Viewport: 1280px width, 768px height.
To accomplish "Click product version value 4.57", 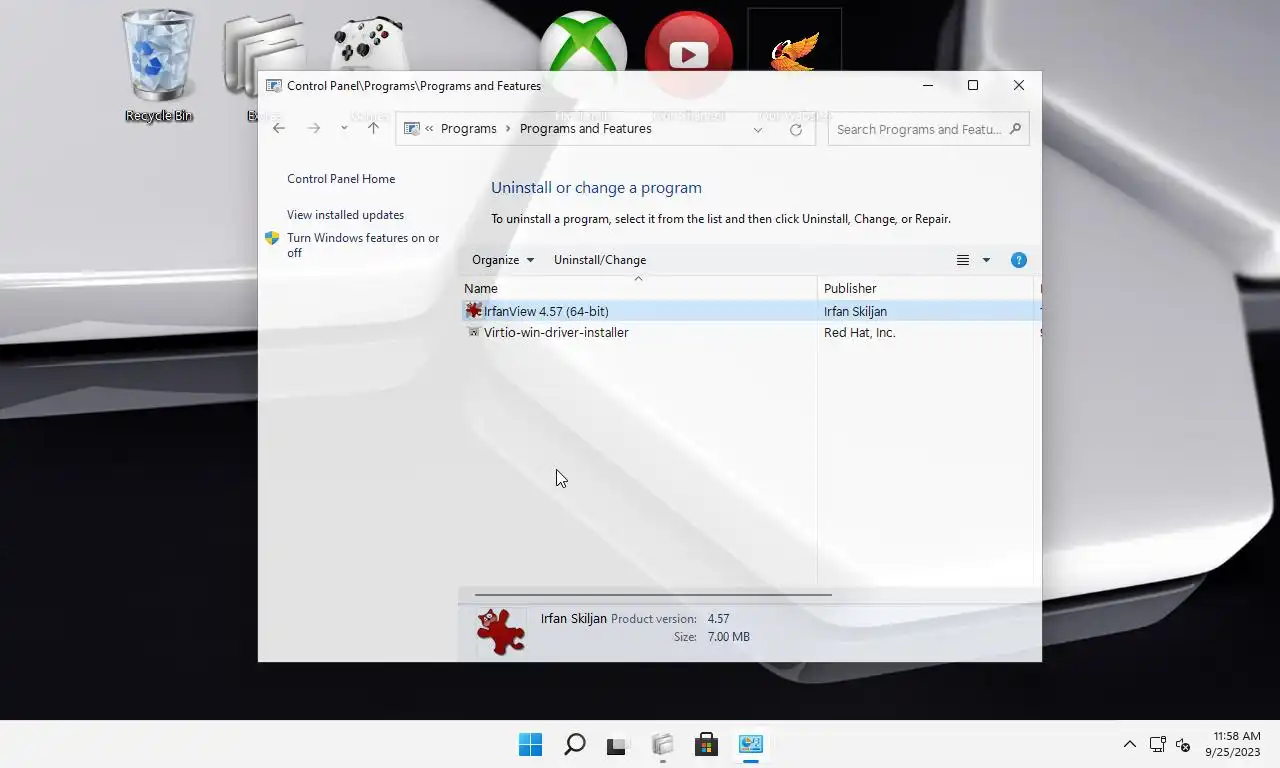I will 718,619.
